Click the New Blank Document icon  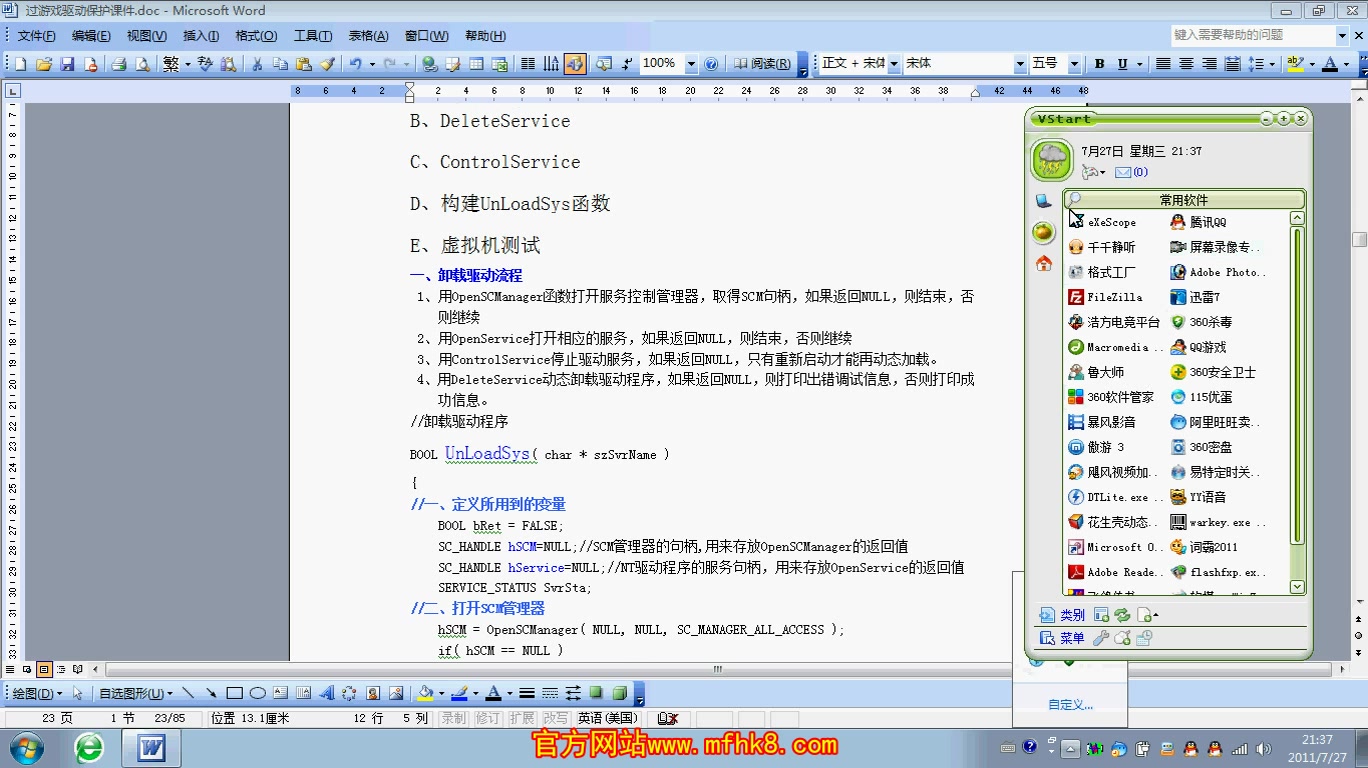pos(20,64)
